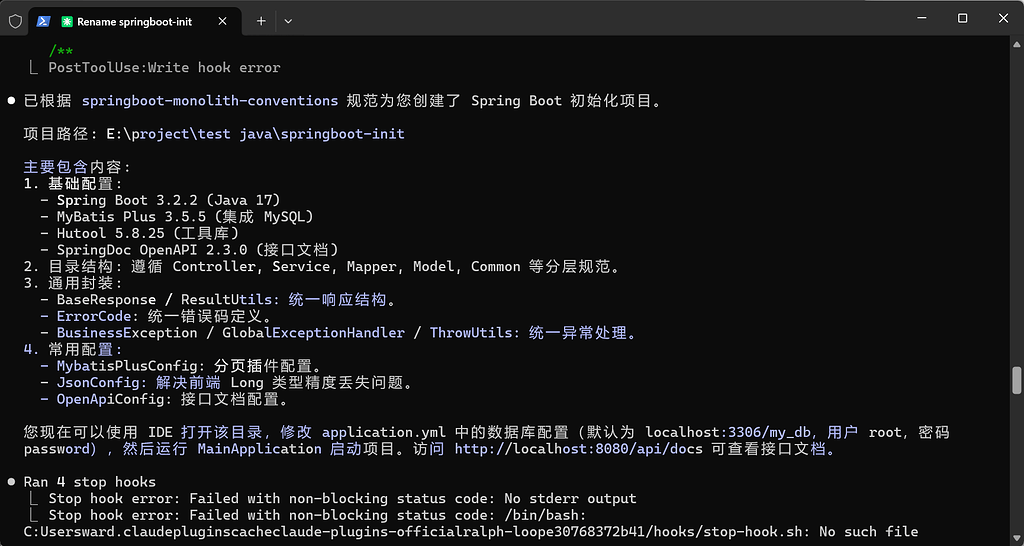The image size is (1024, 546).
Task: Click the 'ErrorCode' line
Action: 155,317
